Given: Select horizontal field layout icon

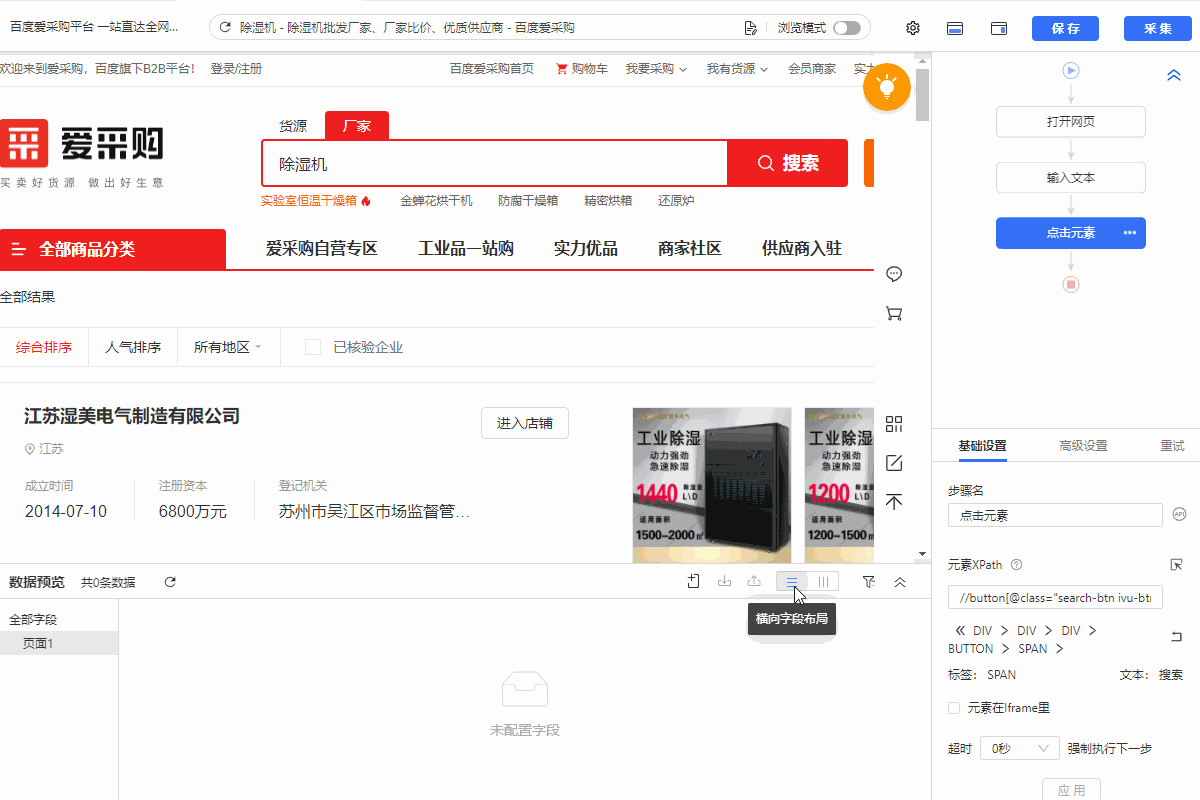Looking at the screenshot, I should coord(792,582).
